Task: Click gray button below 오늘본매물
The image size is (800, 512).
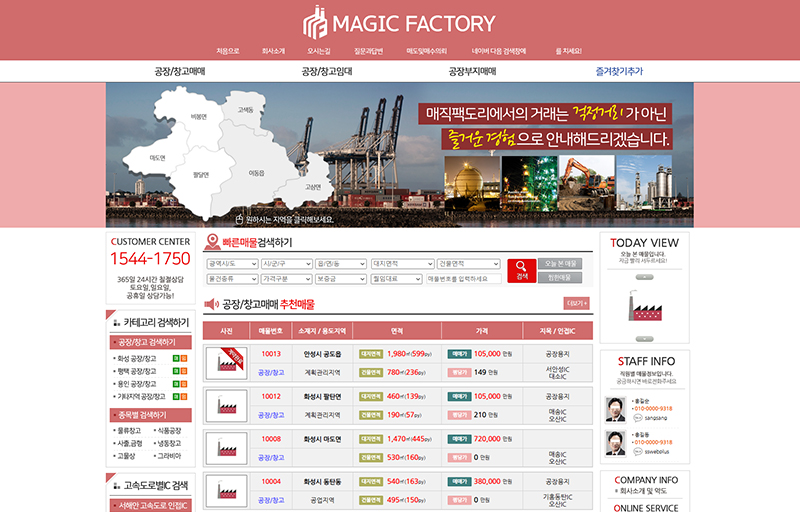Action: 560,277
